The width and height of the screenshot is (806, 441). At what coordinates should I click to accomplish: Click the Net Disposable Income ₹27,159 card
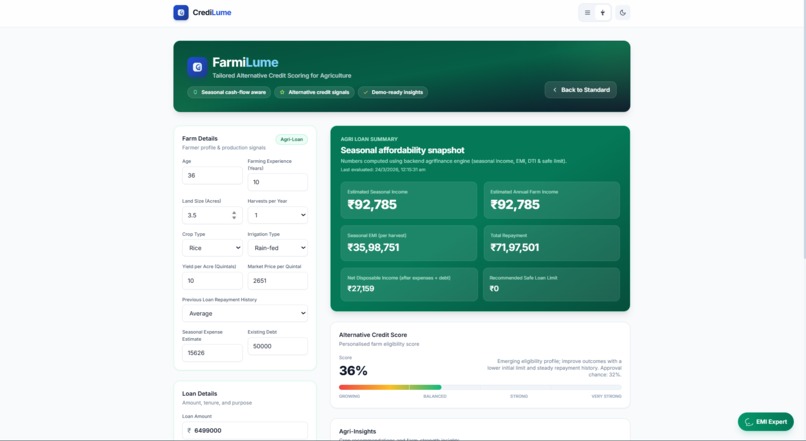(409, 284)
